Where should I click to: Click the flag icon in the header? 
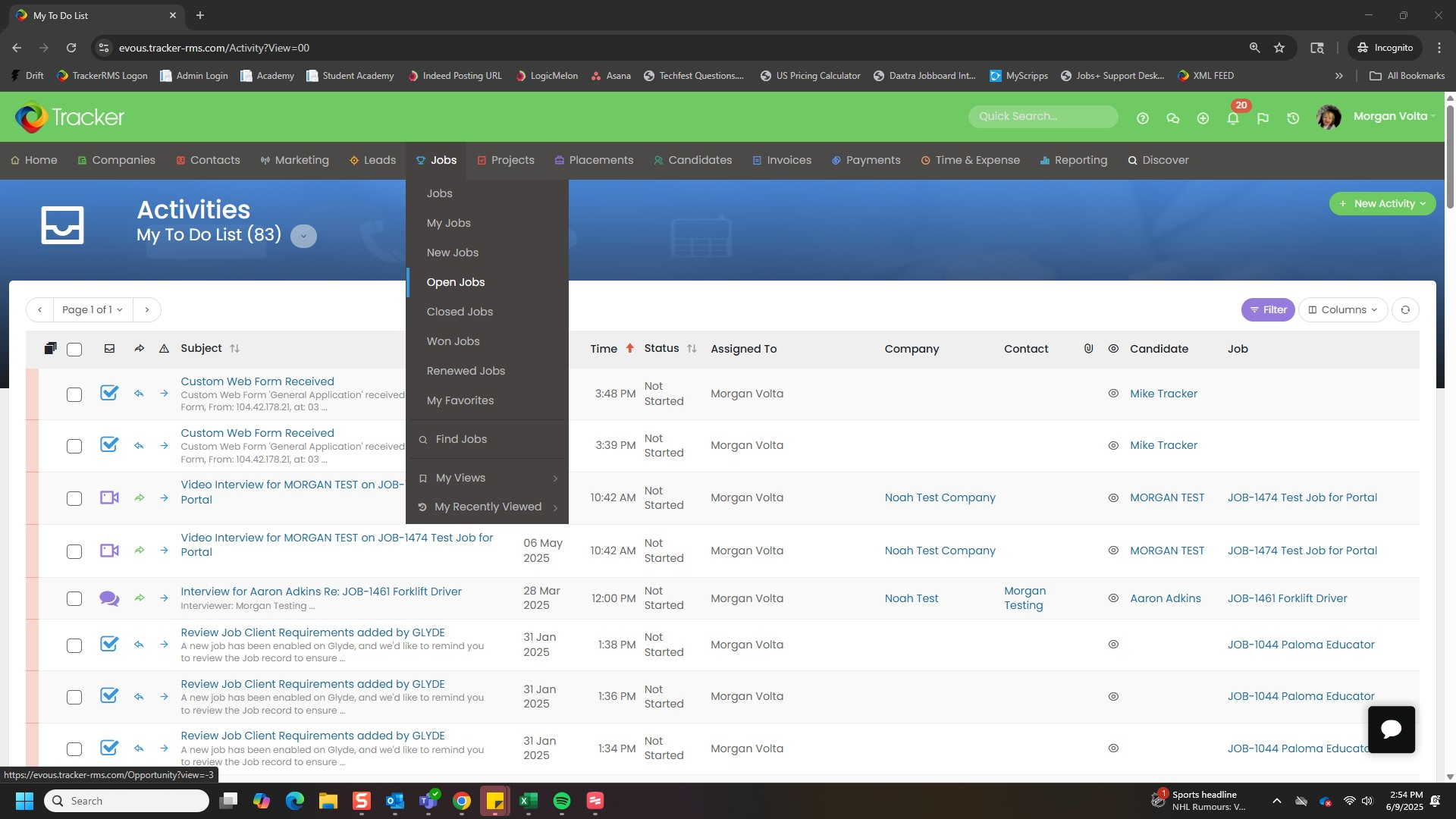[x=1263, y=118]
